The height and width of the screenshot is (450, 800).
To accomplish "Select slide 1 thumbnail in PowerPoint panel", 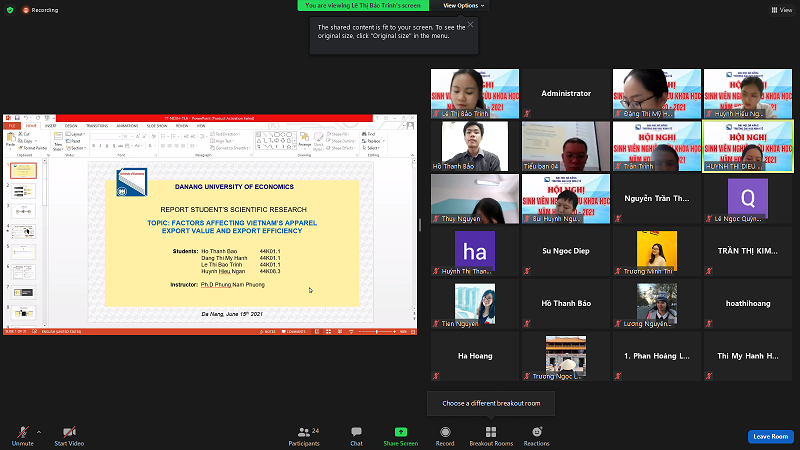I will tap(23, 170).
